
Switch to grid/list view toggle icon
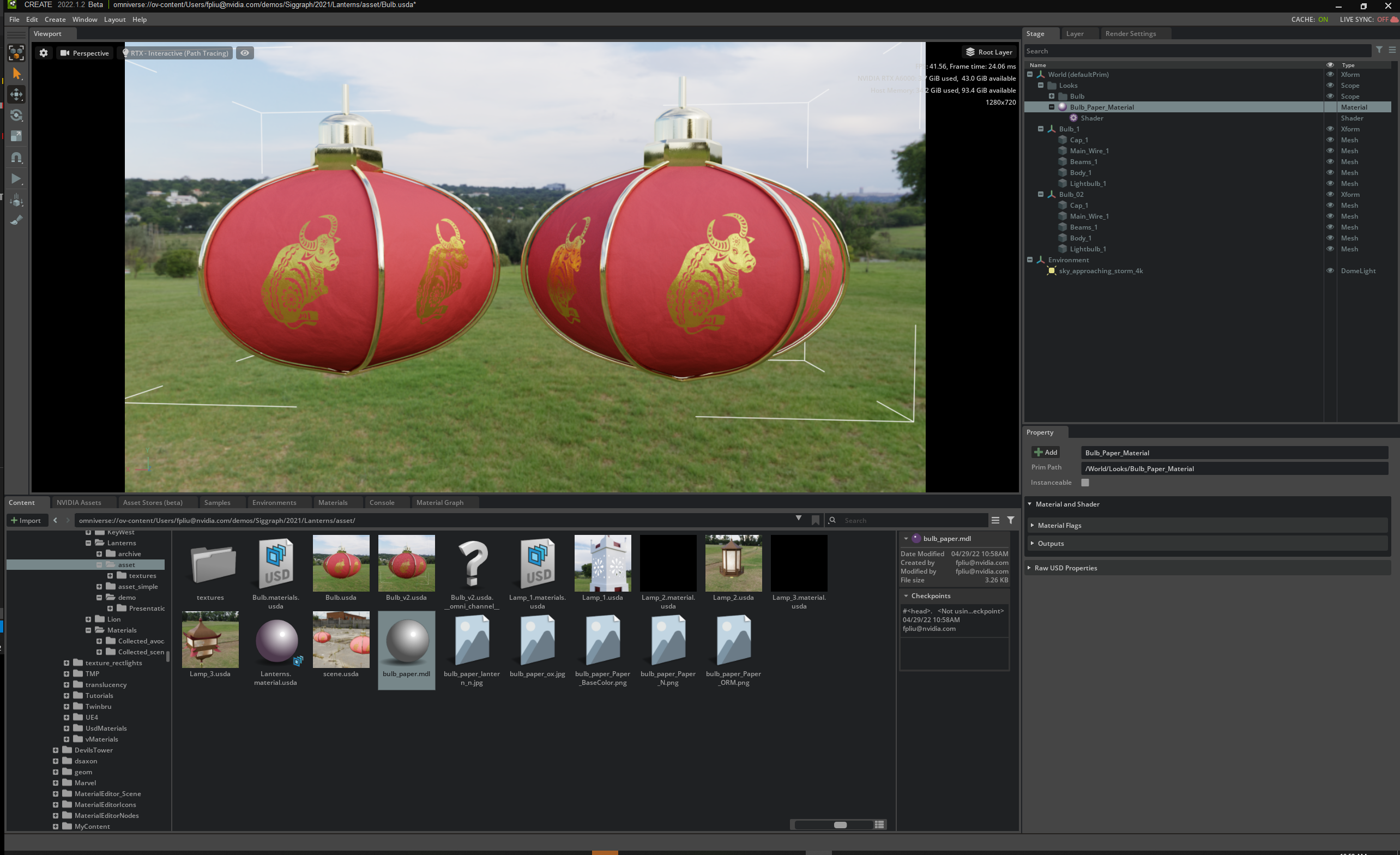click(x=879, y=825)
